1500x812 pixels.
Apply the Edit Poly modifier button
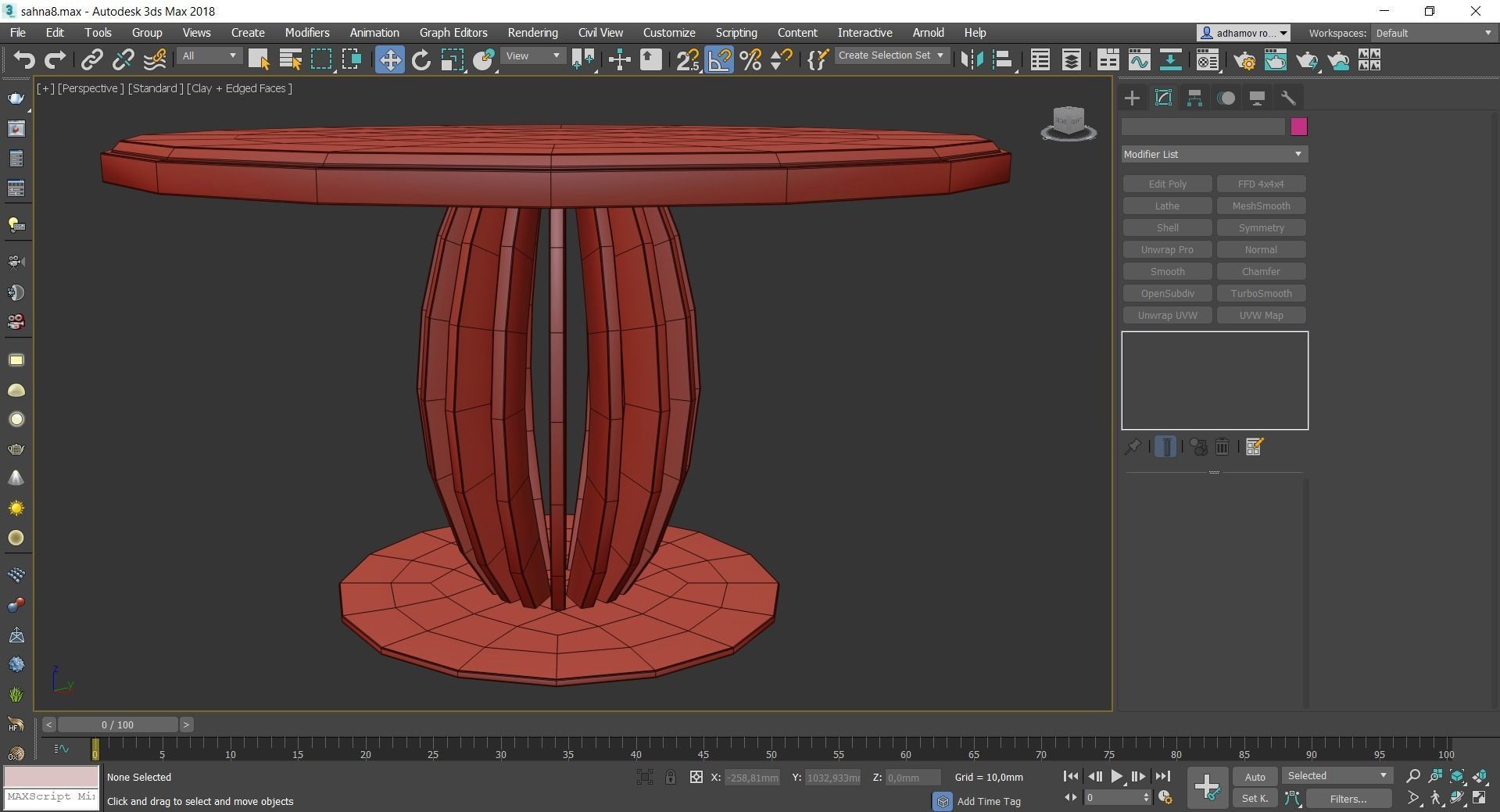click(1167, 184)
